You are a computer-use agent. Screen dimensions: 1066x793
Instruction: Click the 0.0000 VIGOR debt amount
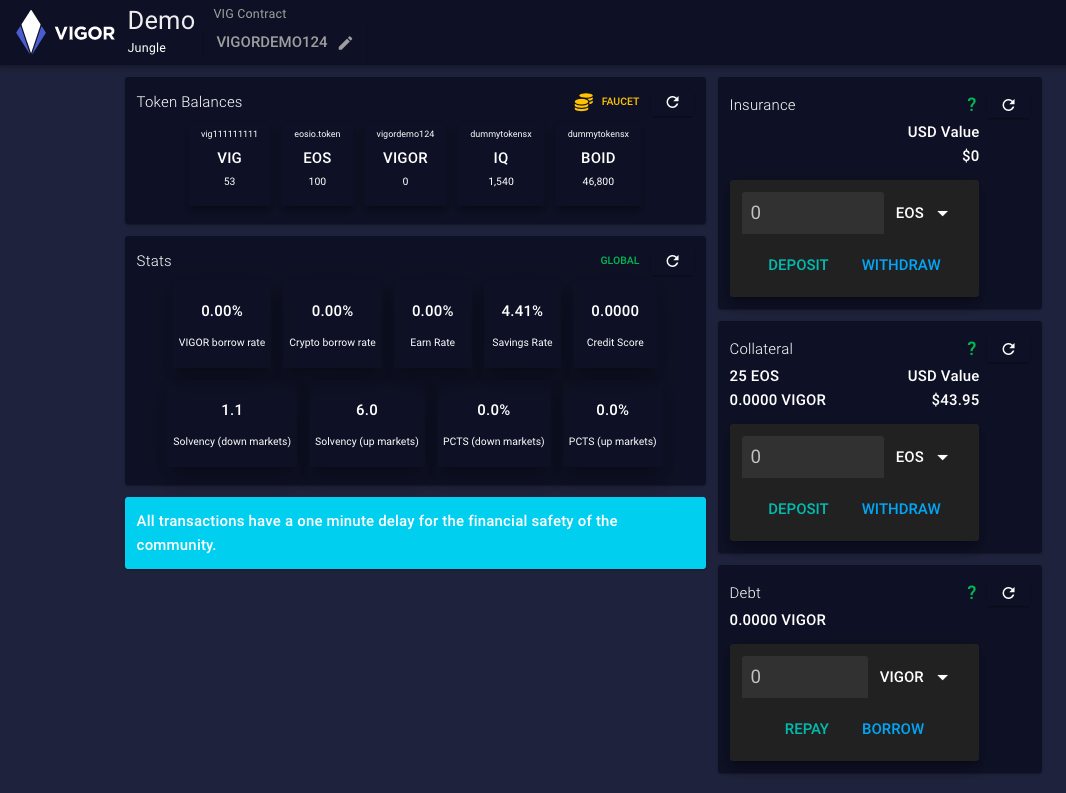(x=778, y=620)
